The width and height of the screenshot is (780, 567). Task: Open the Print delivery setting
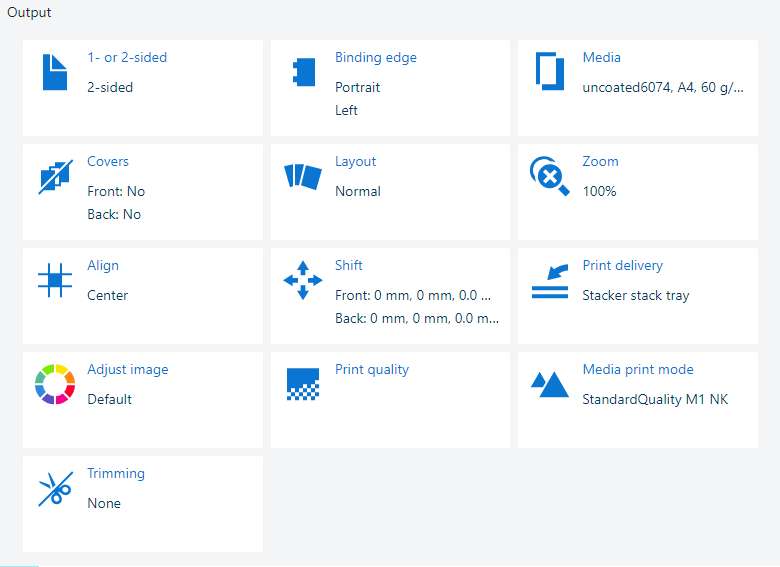pos(622,266)
